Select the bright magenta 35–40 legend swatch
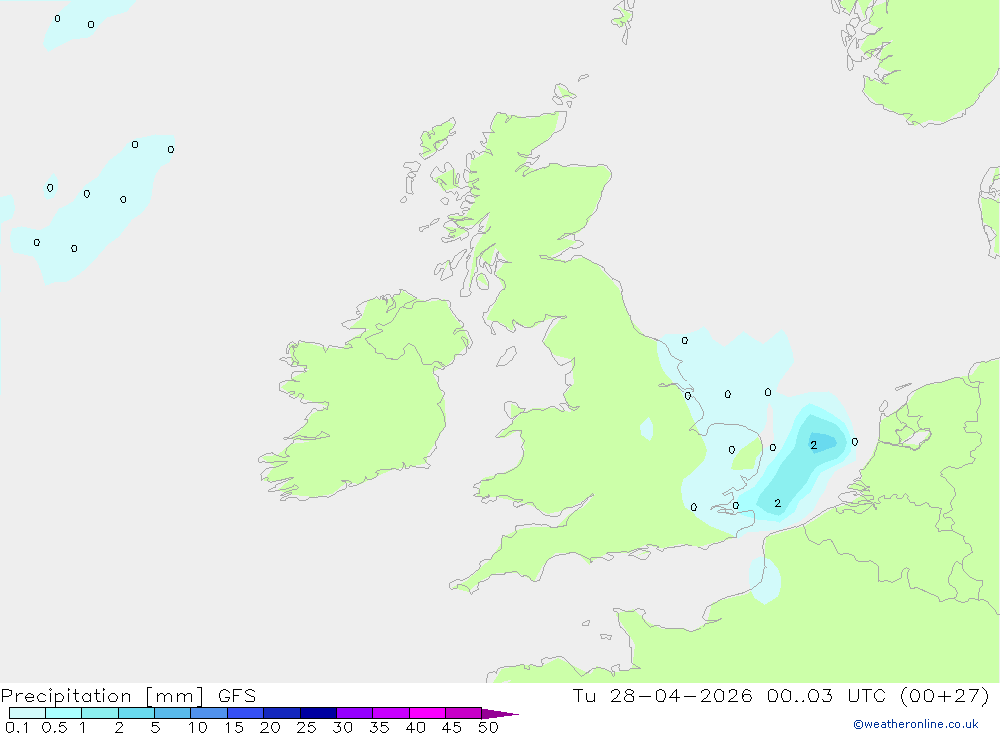Screen dimensions: 1000x733 pos(427,713)
